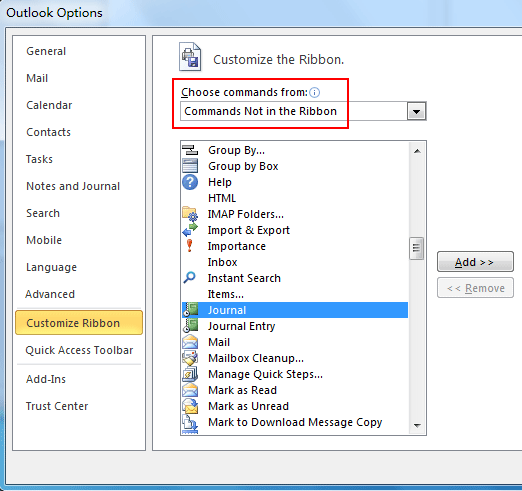
Task: Click the command list scrollbar thumb
Action: 416,248
